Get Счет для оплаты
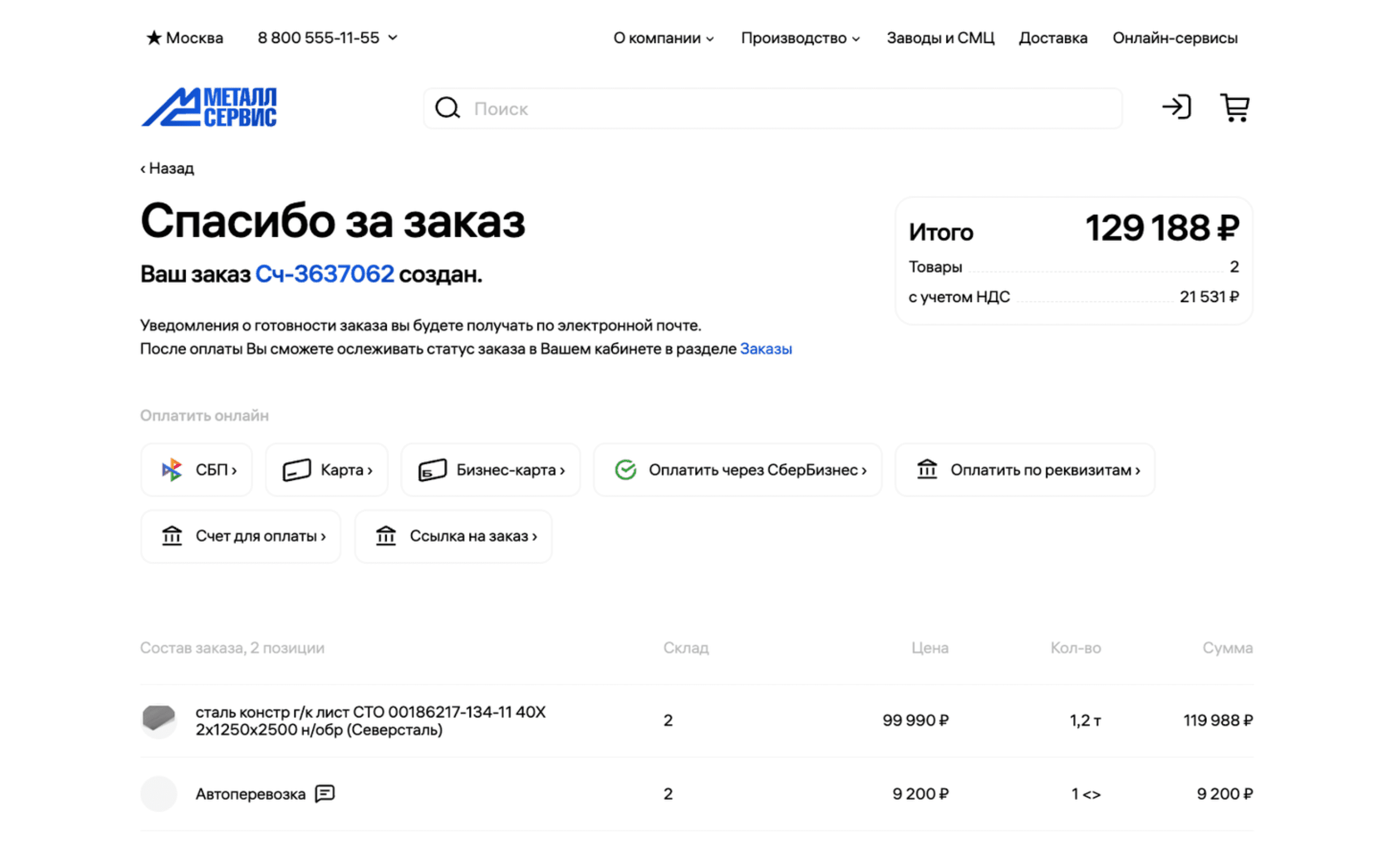Image resolution: width=1400 pixels, height=864 pixels. [241, 536]
